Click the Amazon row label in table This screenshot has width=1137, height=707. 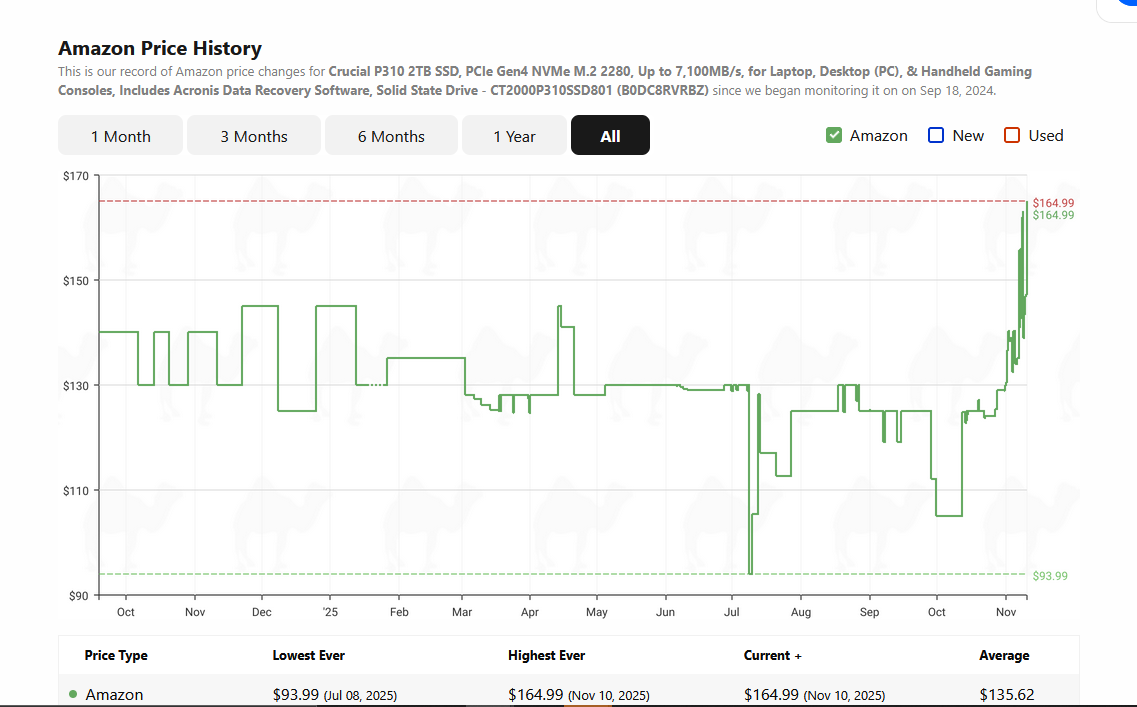(x=114, y=695)
